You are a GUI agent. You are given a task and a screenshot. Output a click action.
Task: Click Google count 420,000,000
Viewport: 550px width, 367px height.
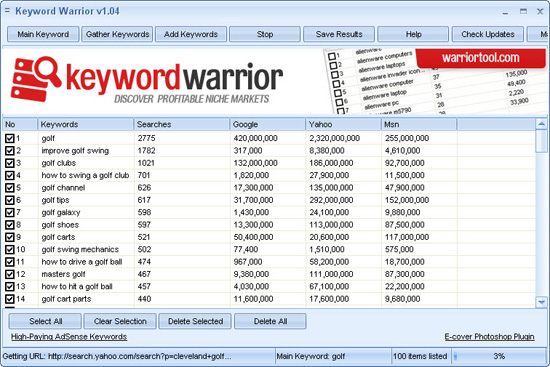click(255, 138)
